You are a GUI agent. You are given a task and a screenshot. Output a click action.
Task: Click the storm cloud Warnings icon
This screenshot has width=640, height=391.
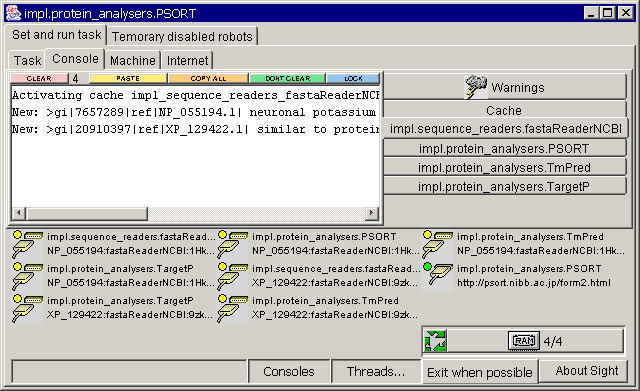pyautogui.click(x=476, y=87)
